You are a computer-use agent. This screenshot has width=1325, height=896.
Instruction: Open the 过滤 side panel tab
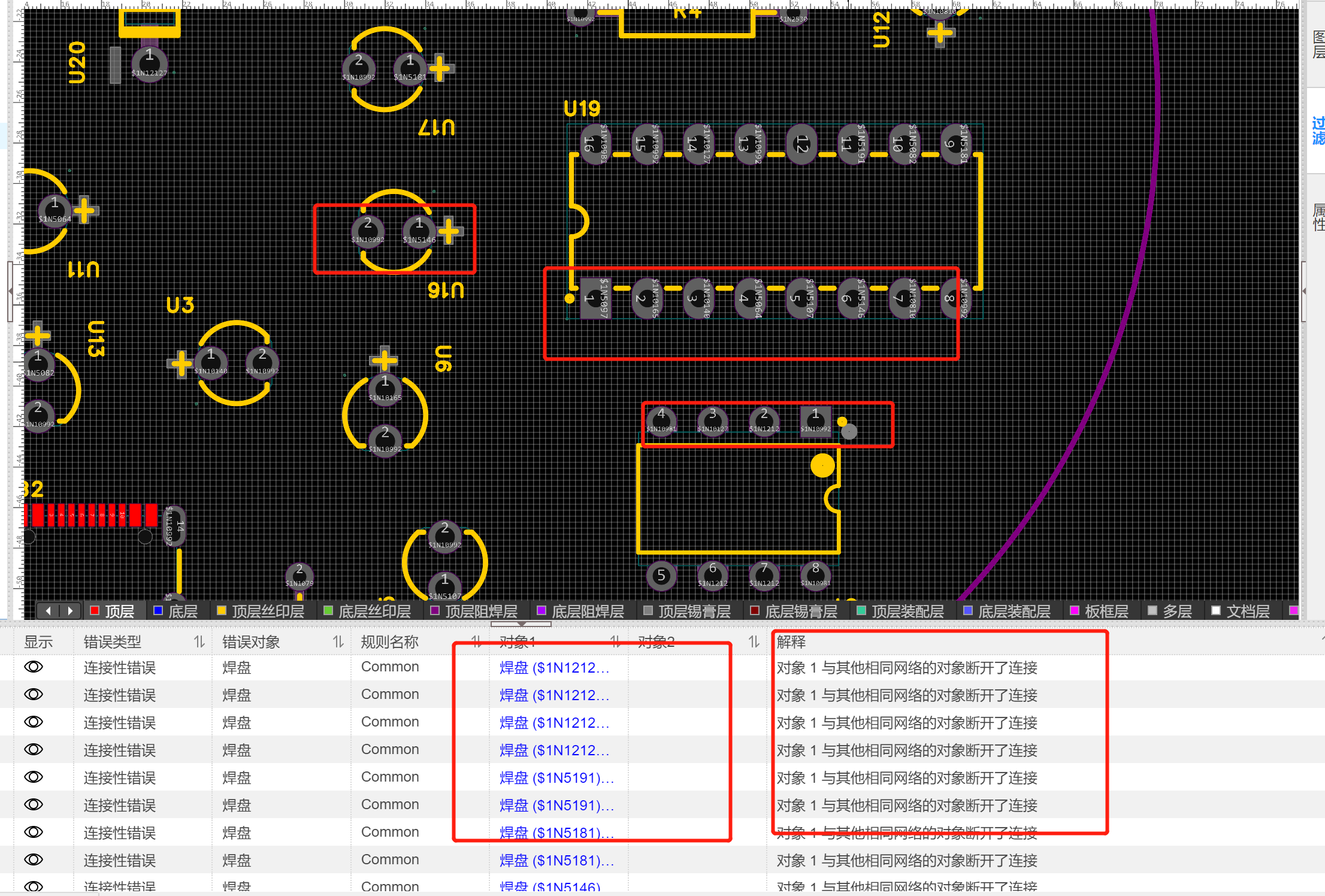(1317, 131)
